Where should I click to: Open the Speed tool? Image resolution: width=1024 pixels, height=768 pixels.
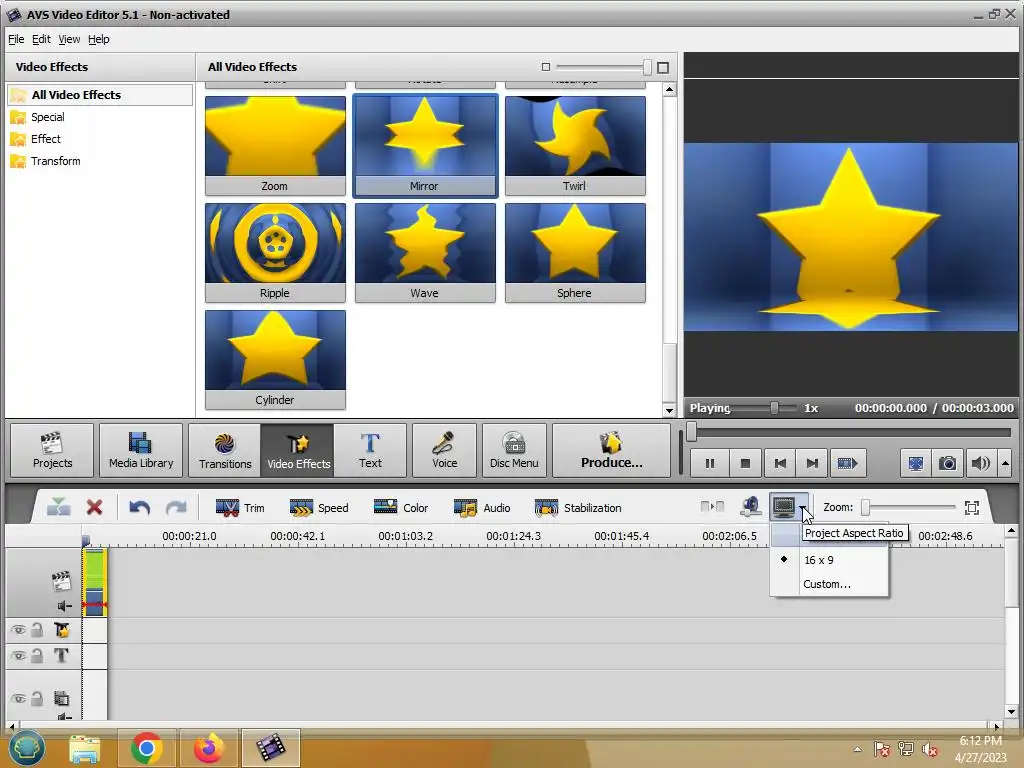pos(319,507)
